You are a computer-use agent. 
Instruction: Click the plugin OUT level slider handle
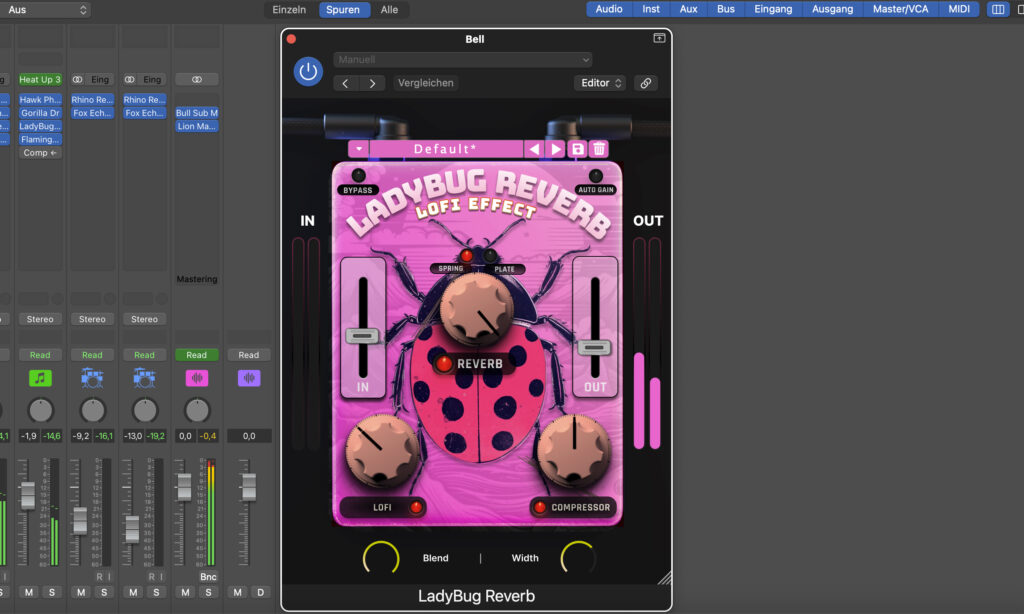tap(594, 347)
